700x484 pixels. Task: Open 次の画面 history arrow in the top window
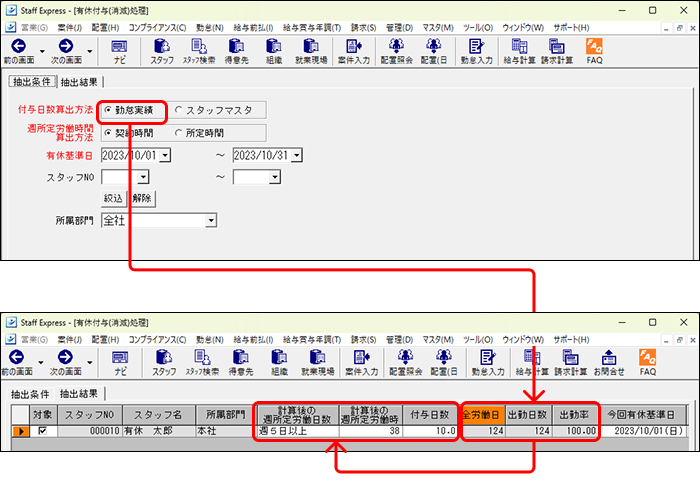pyautogui.click(x=90, y=51)
